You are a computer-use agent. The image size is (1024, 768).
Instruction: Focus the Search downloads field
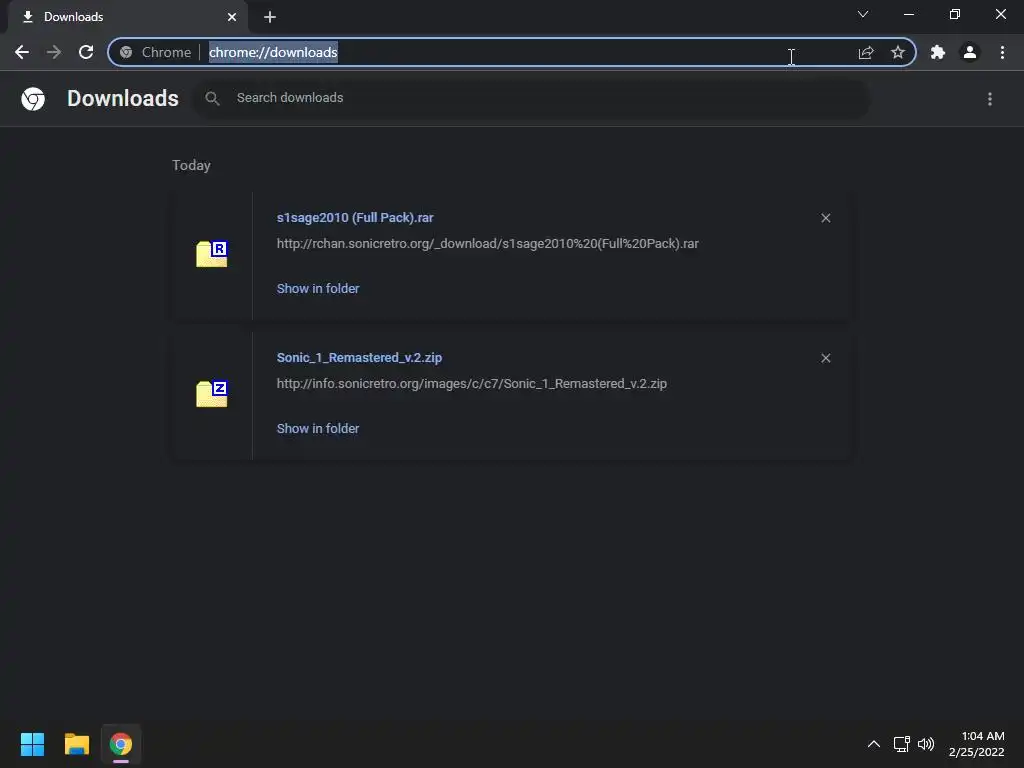tap(530, 98)
